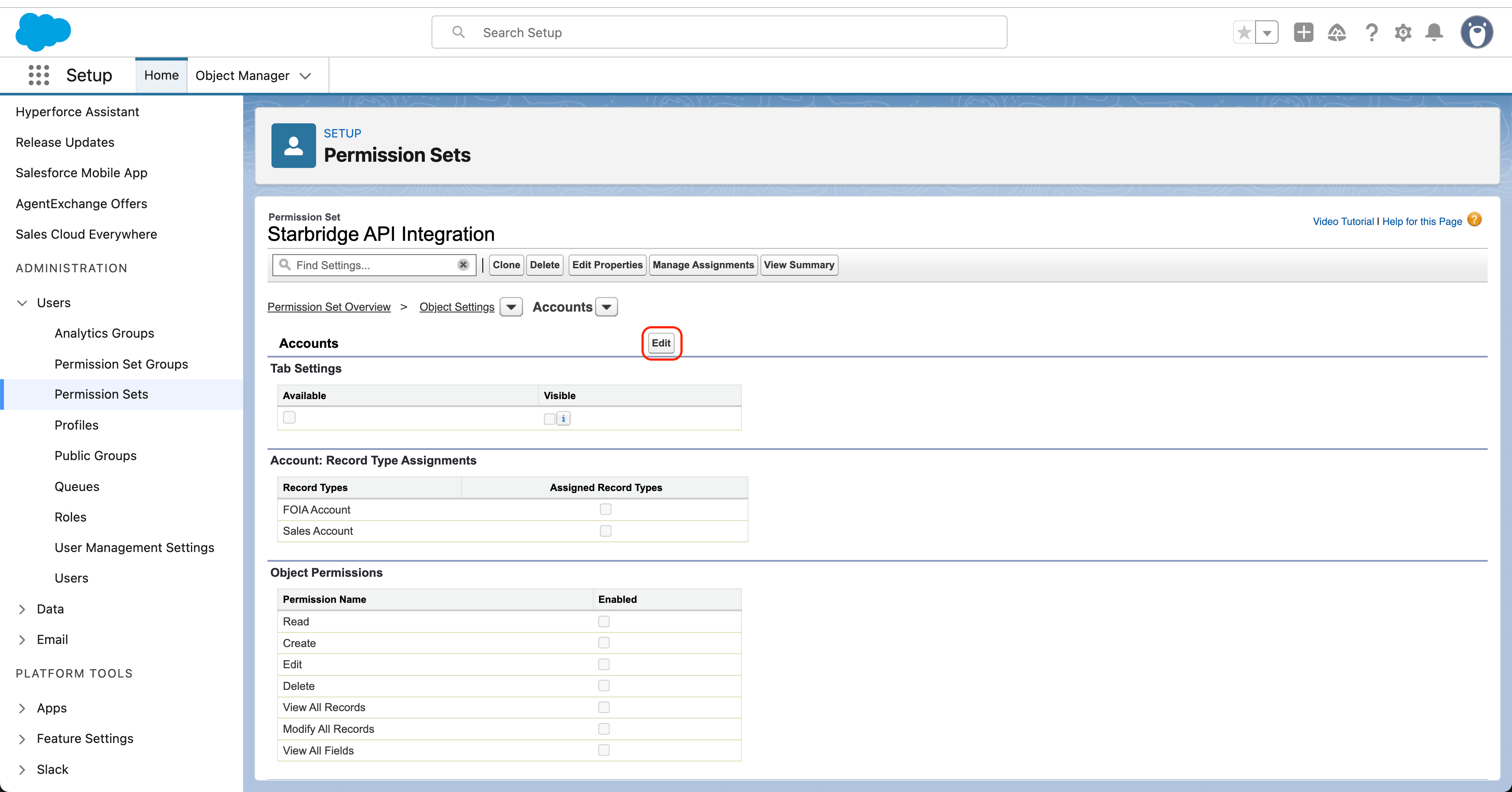This screenshot has width=1512, height=792.
Task: Click the info icon next to Visible checkbox
Action: click(563, 418)
